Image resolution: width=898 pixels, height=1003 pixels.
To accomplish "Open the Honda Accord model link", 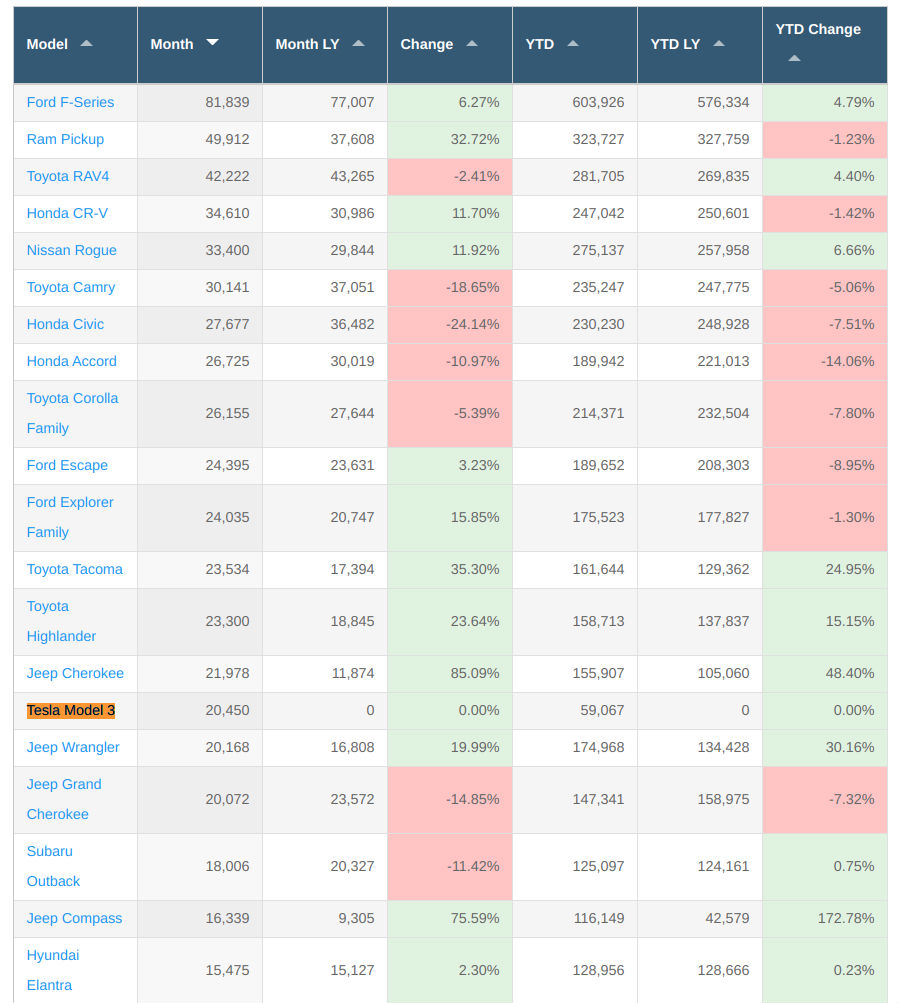I will (72, 361).
